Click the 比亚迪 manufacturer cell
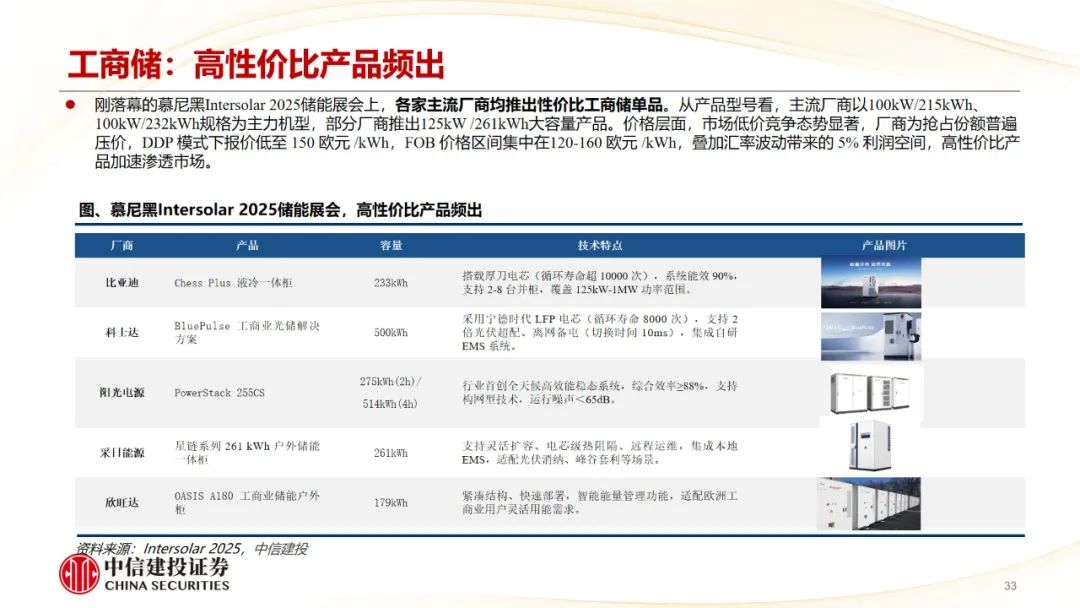Screen dimensions: 1080x608 123,283
